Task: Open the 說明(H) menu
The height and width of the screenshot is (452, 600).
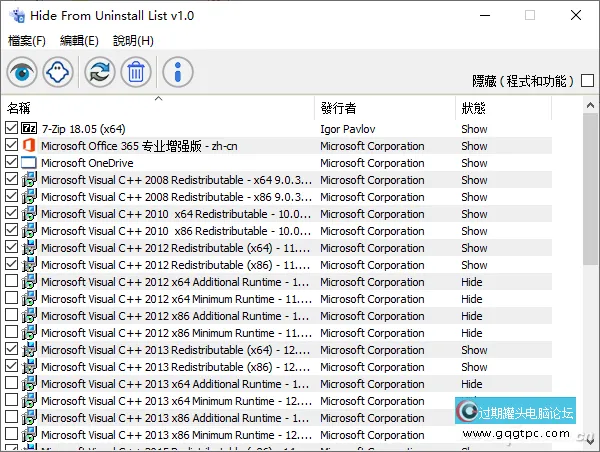Action: point(133,41)
